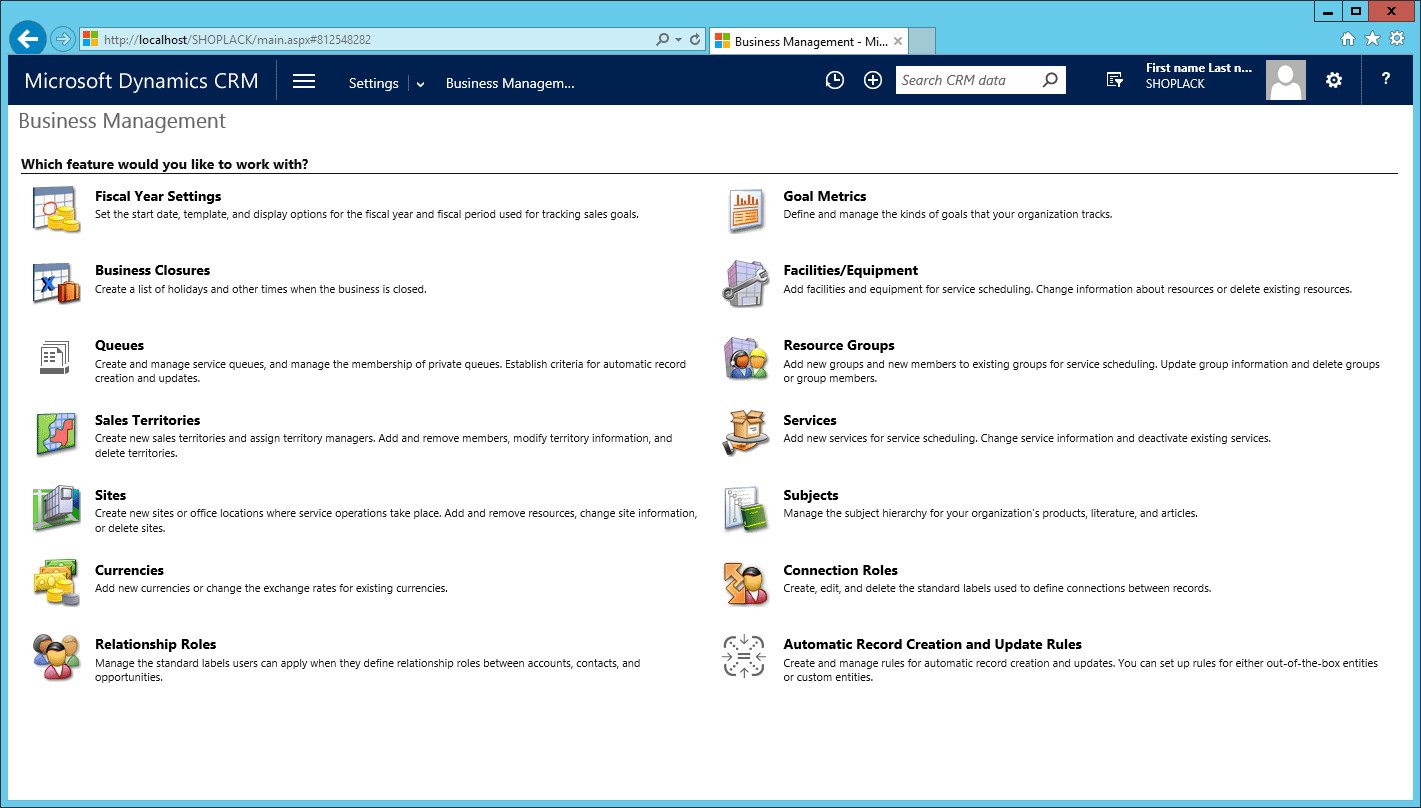Click the Business Closures icon
This screenshot has height=808, width=1421.
coord(56,284)
